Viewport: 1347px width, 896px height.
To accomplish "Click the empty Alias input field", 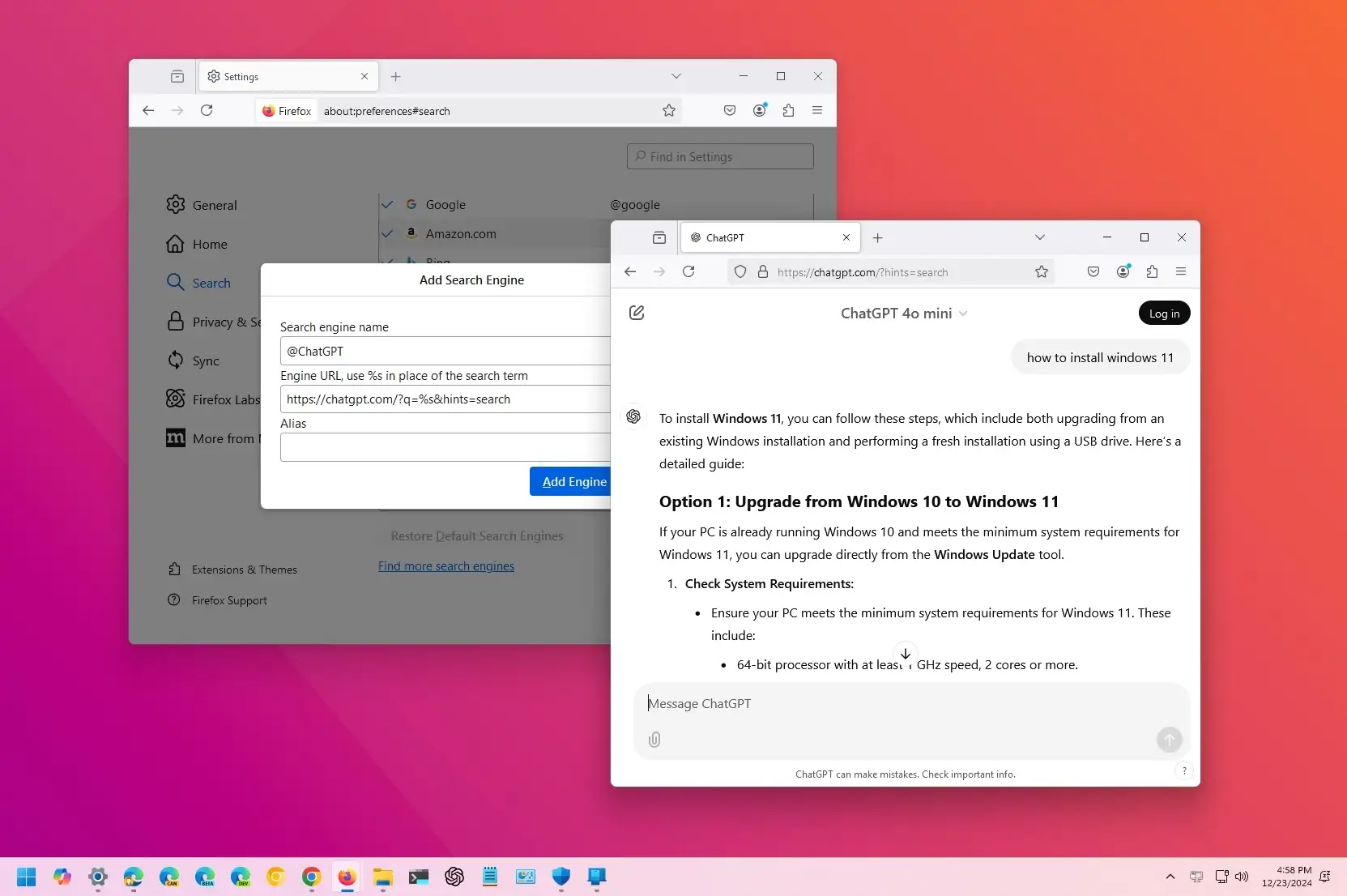I will tap(445, 447).
